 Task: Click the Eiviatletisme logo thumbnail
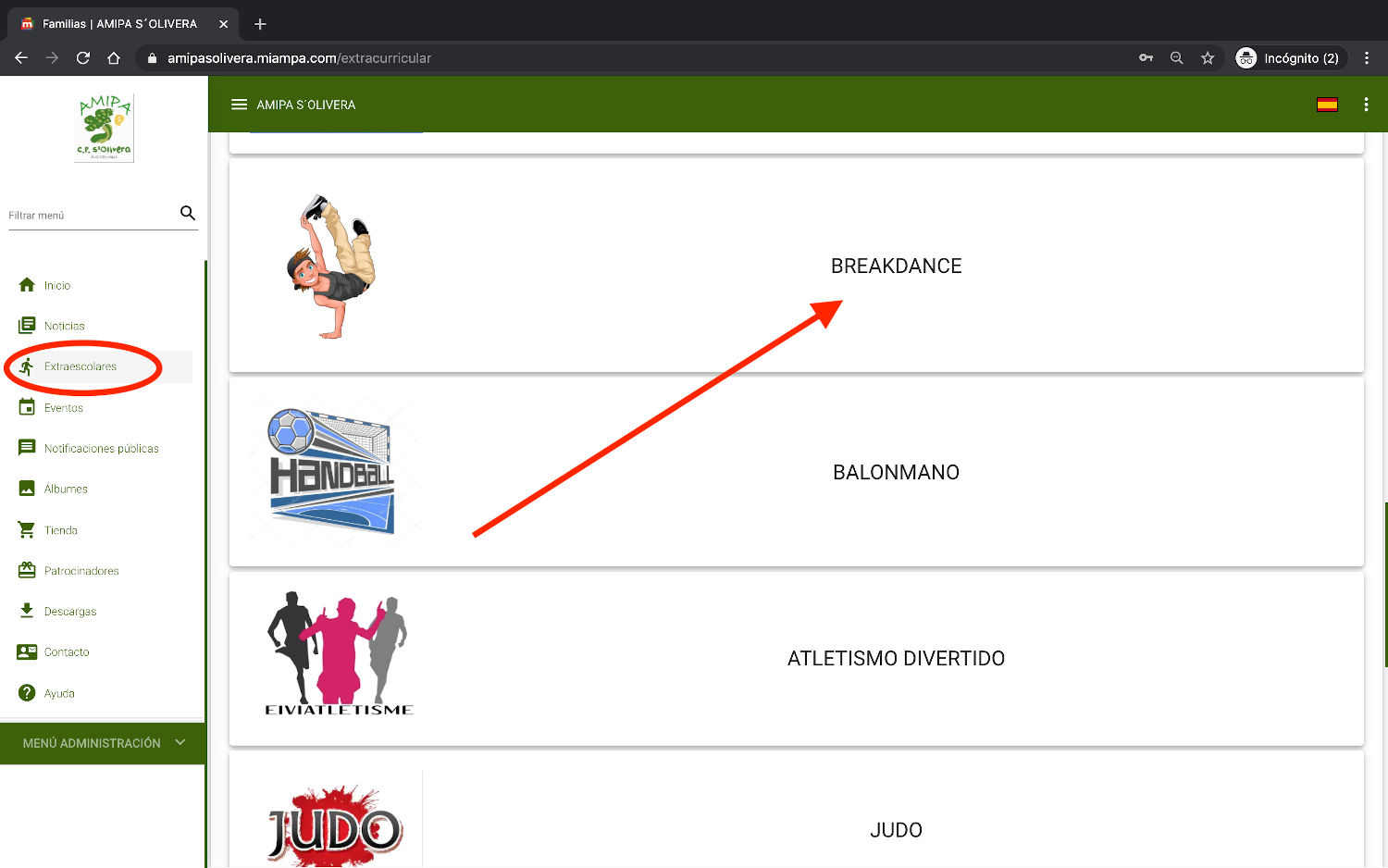click(339, 654)
